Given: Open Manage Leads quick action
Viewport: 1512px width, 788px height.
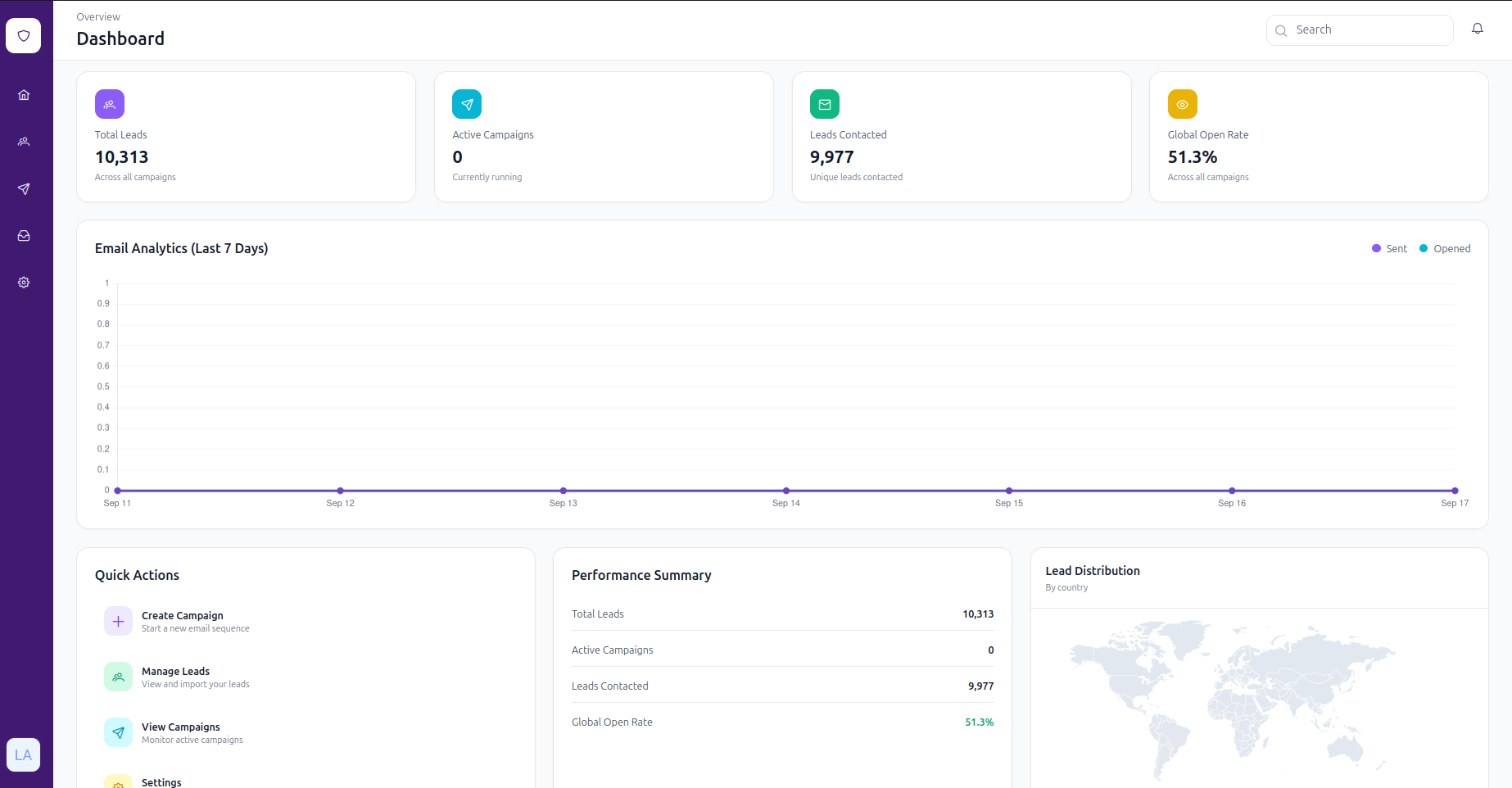Looking at the screenshot, I should point(306,677).
